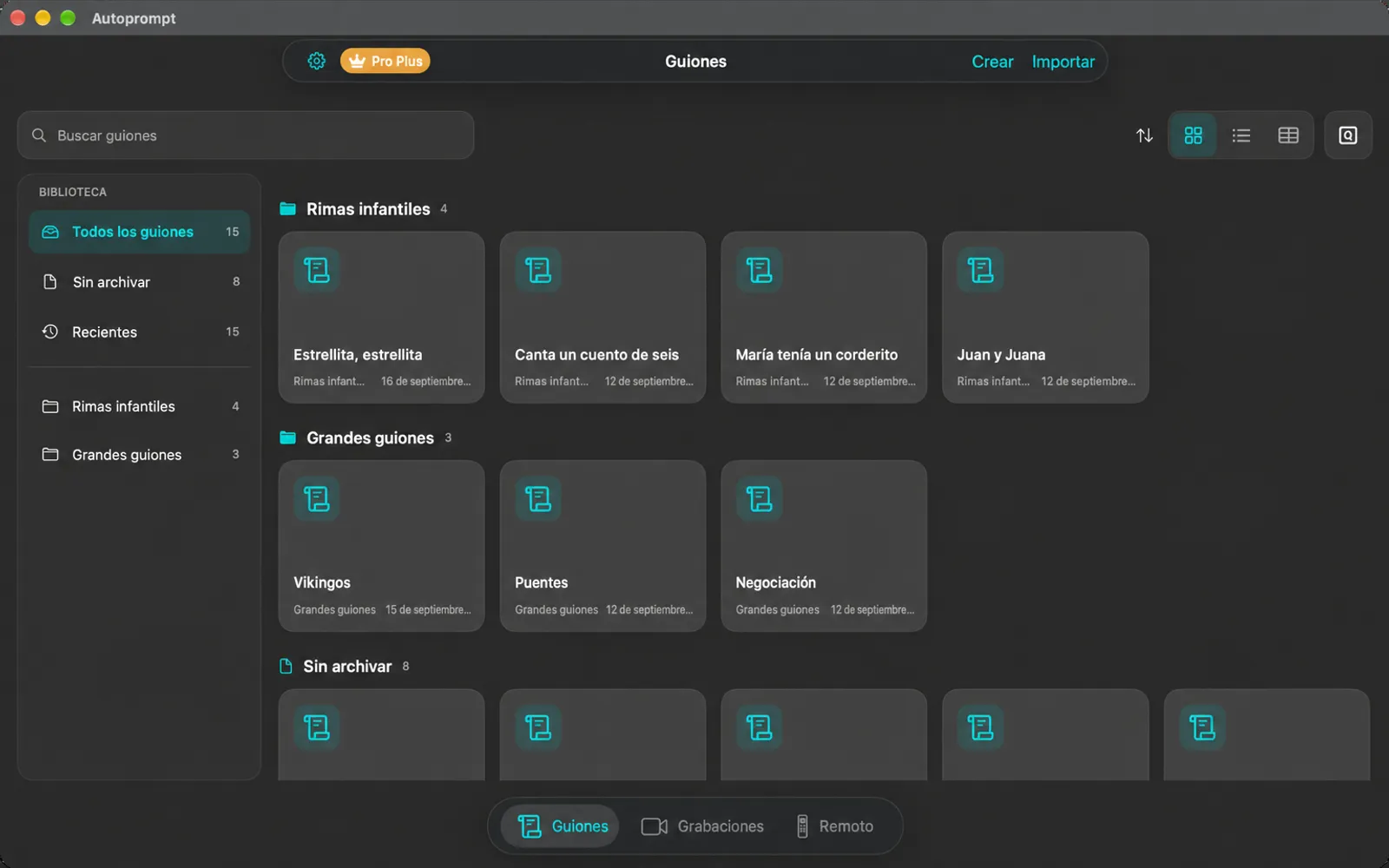The height and width of the screenshot is (868, 1389).
Task: Open the Negociación script card
Action: (x=824, y=546)
